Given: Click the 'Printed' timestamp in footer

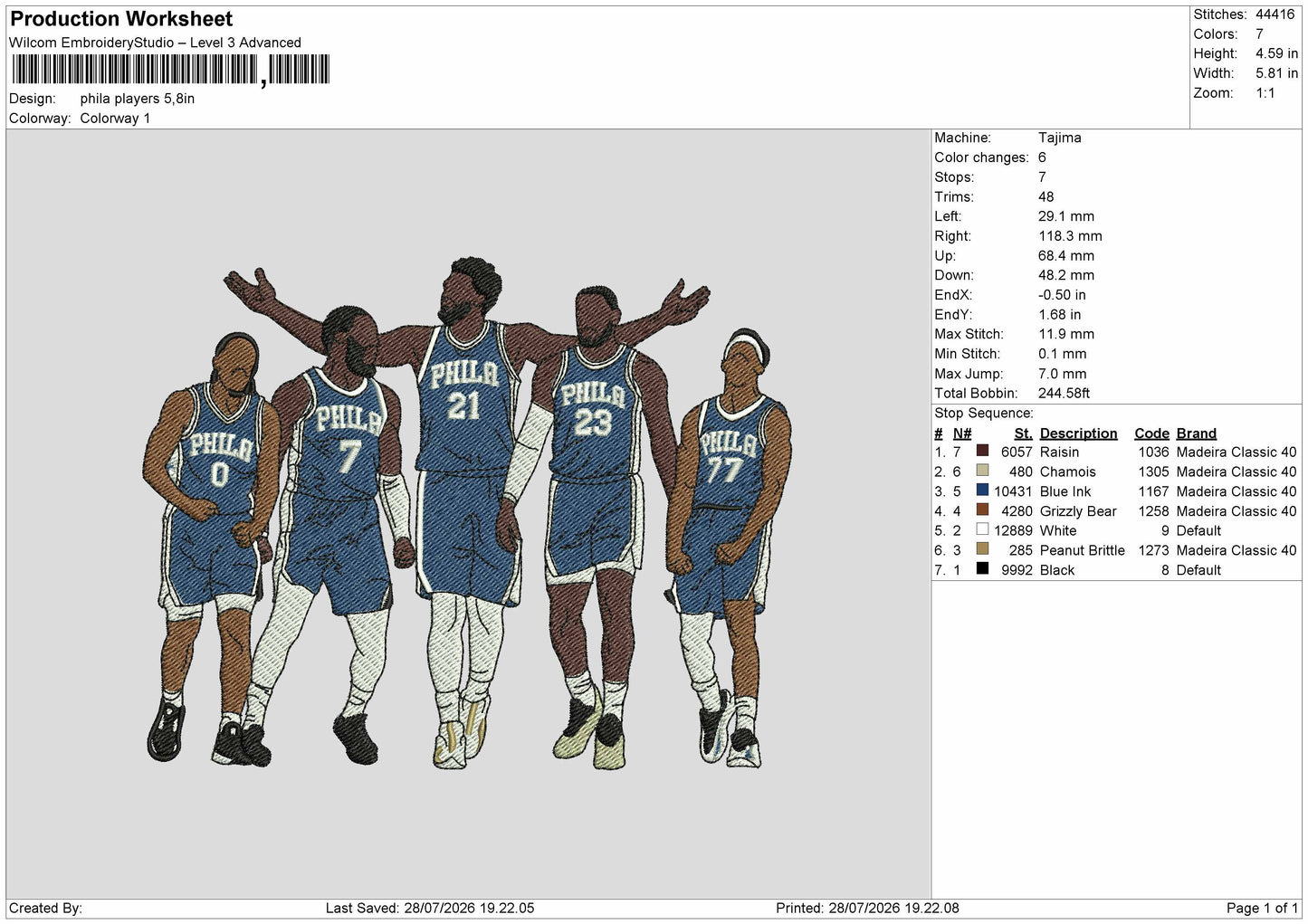Looking at the screenshot, I should (x=867, y=909).
